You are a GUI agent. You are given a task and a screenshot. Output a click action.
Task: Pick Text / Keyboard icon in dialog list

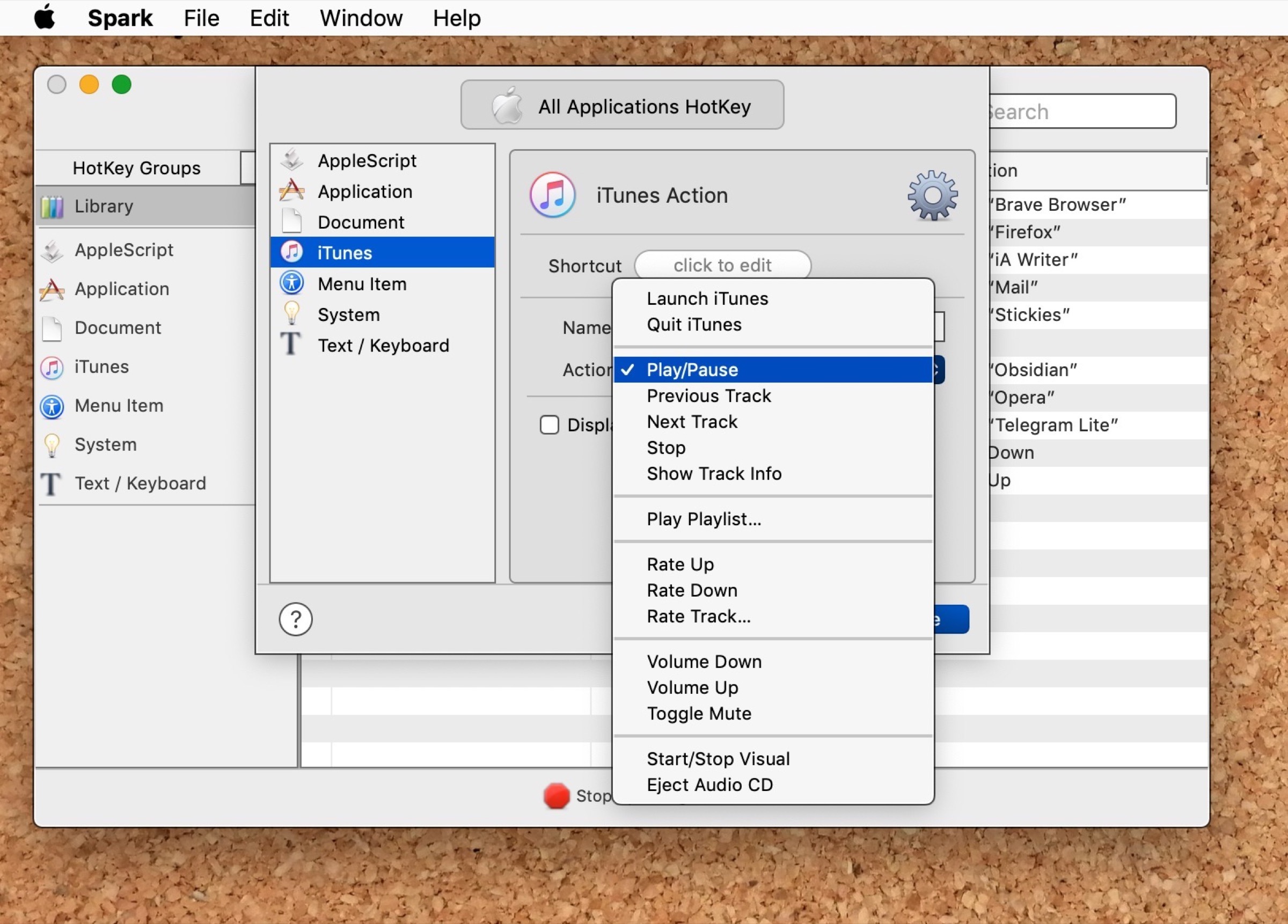click(x=291, y=344)
